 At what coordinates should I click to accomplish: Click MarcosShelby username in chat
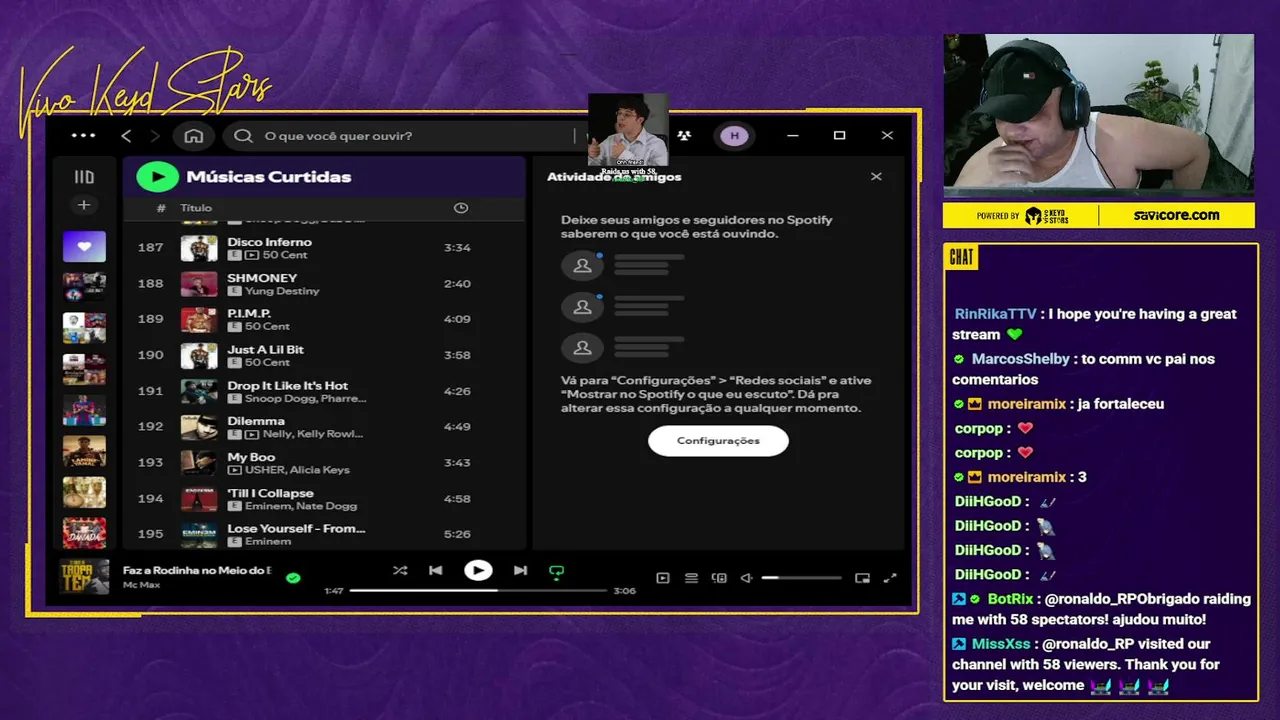(x=1020, y=359)
